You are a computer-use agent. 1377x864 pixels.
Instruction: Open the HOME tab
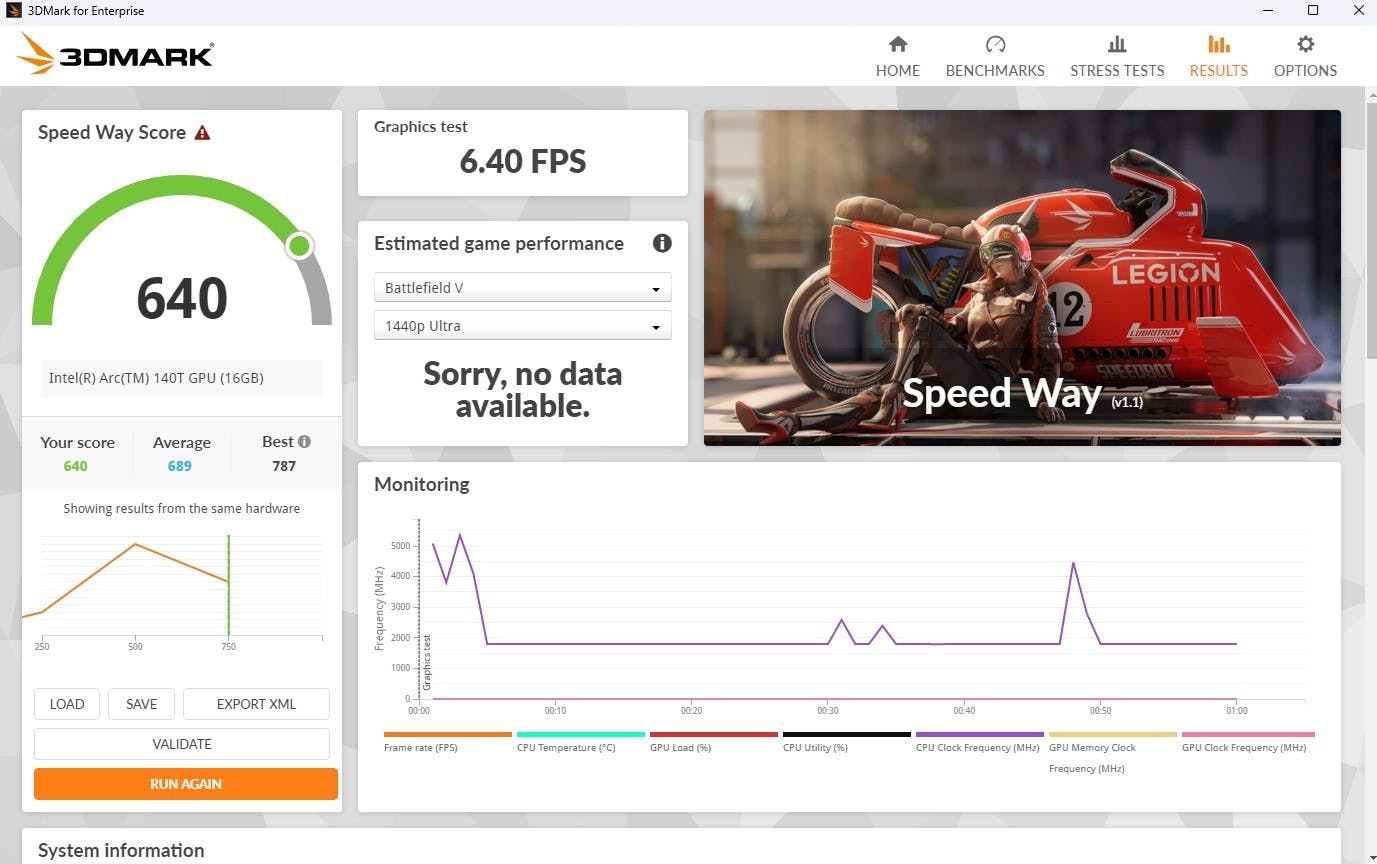898,57
